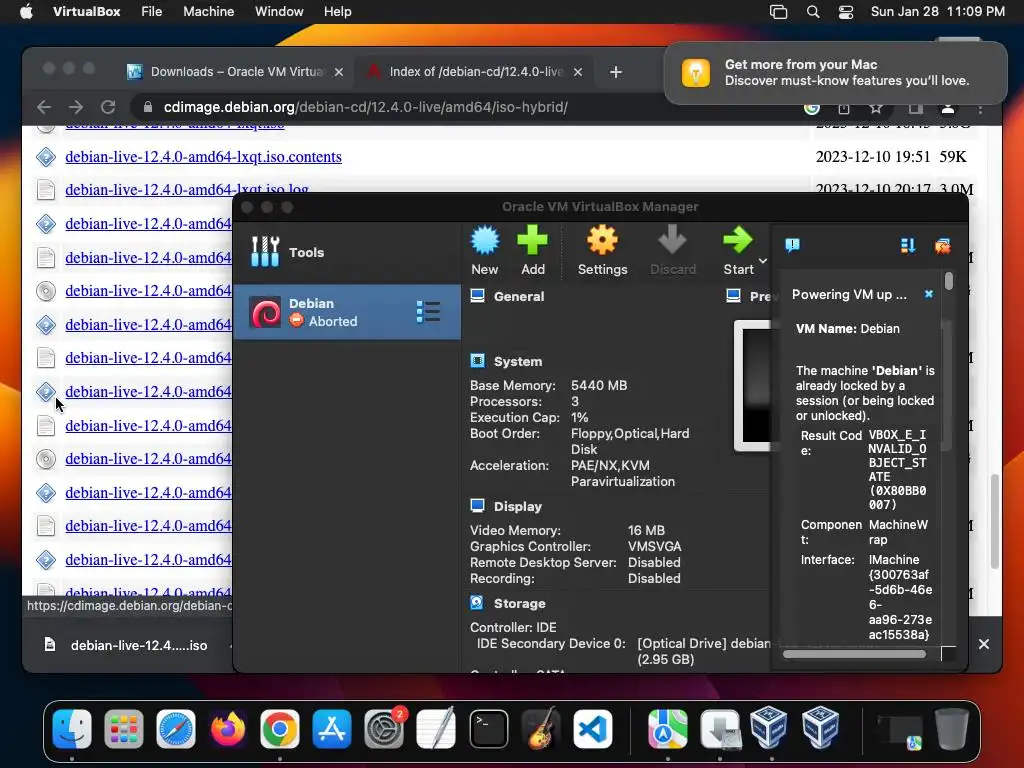Image resolution: width=1024 pixels, height=768 pixels.
Task: Open the File menu
Action: tap(152, 12)
